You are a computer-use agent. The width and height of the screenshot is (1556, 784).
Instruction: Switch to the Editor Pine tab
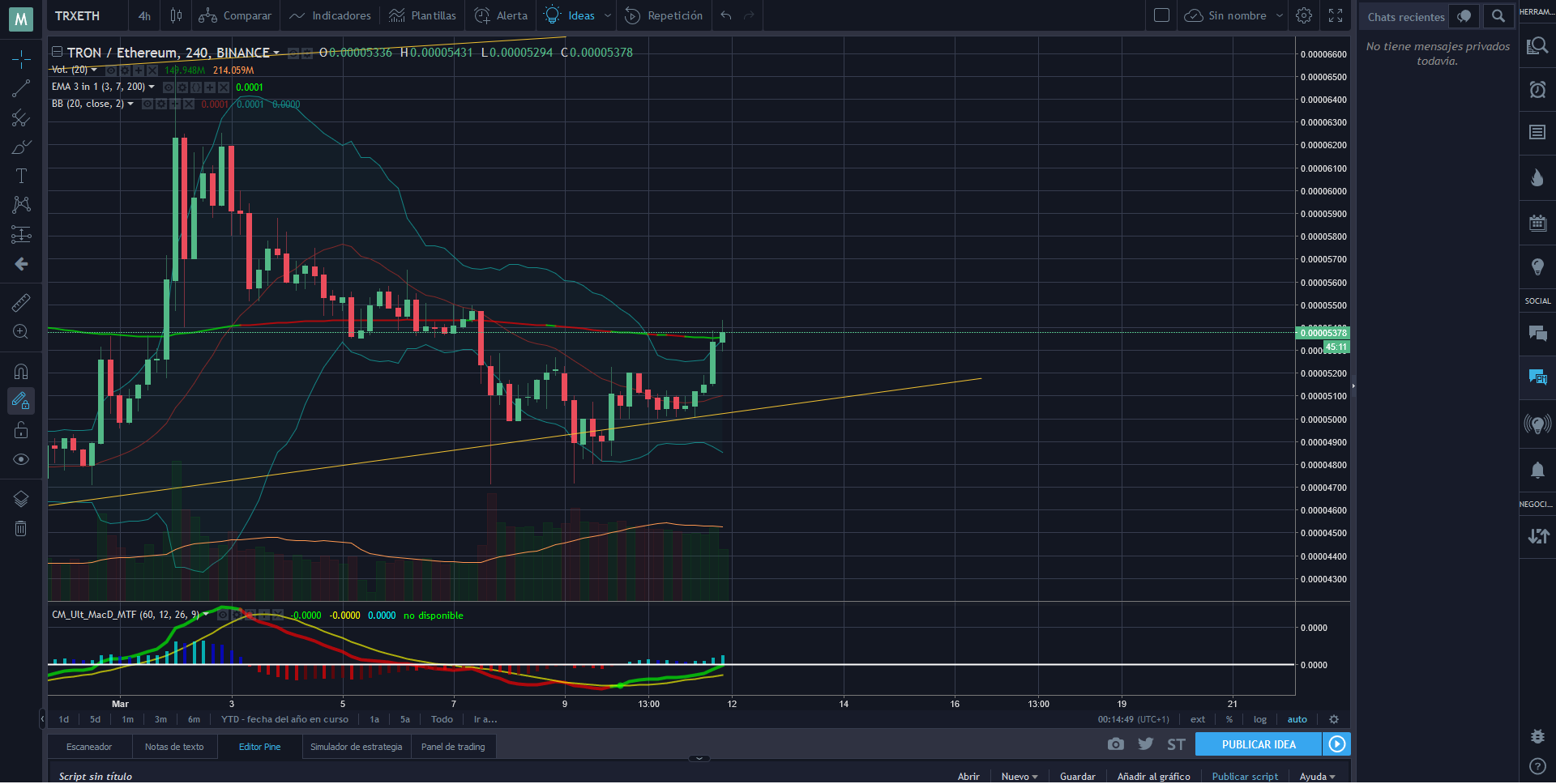click(260, 747)
